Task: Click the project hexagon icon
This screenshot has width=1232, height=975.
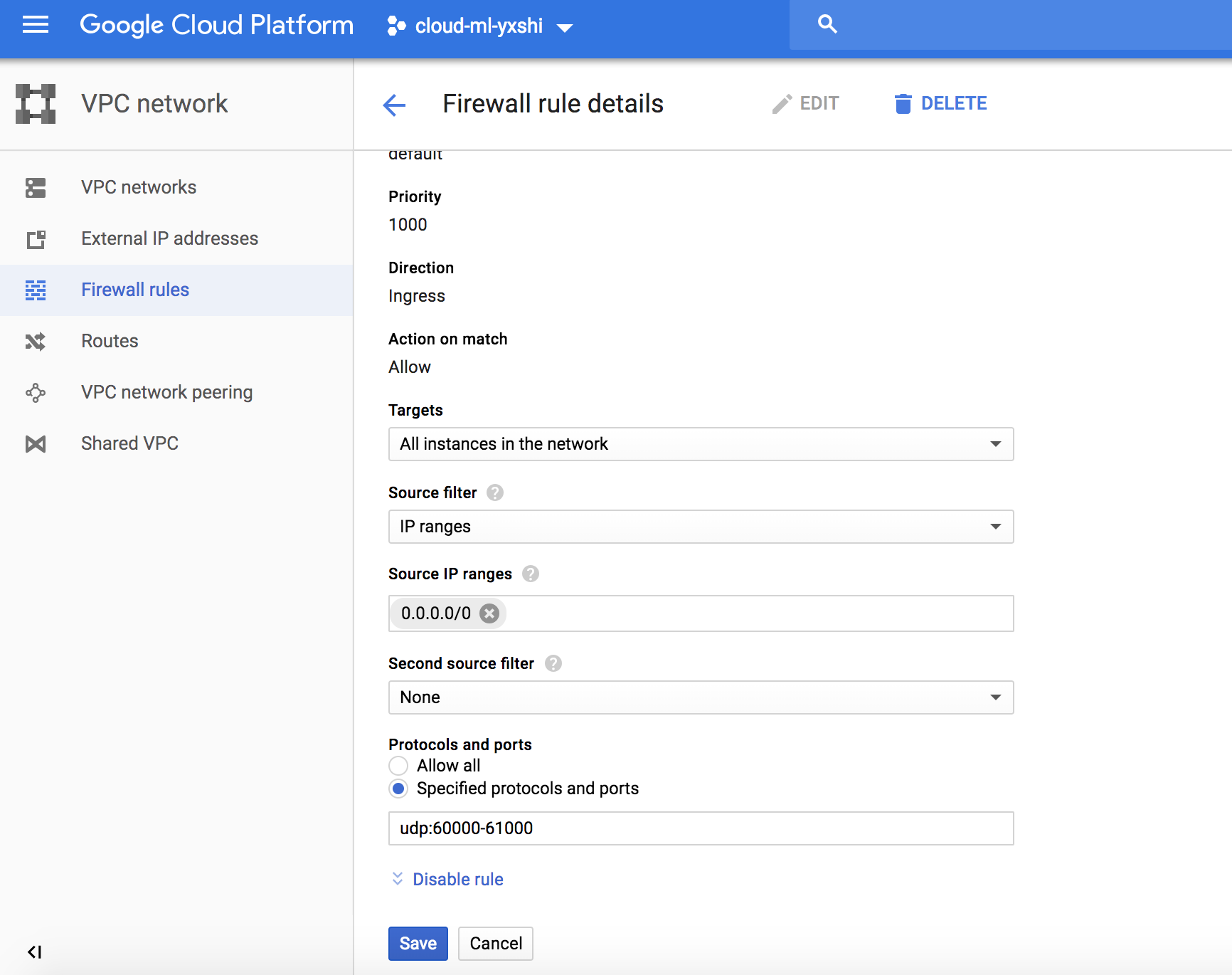Action: (x=396, y=26)
